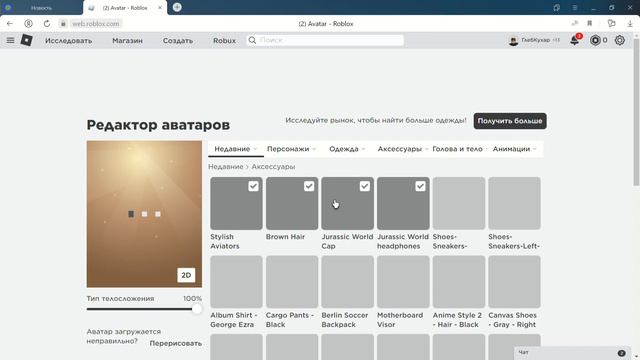
Task: Reload the page
Action: tap(47, 24)
